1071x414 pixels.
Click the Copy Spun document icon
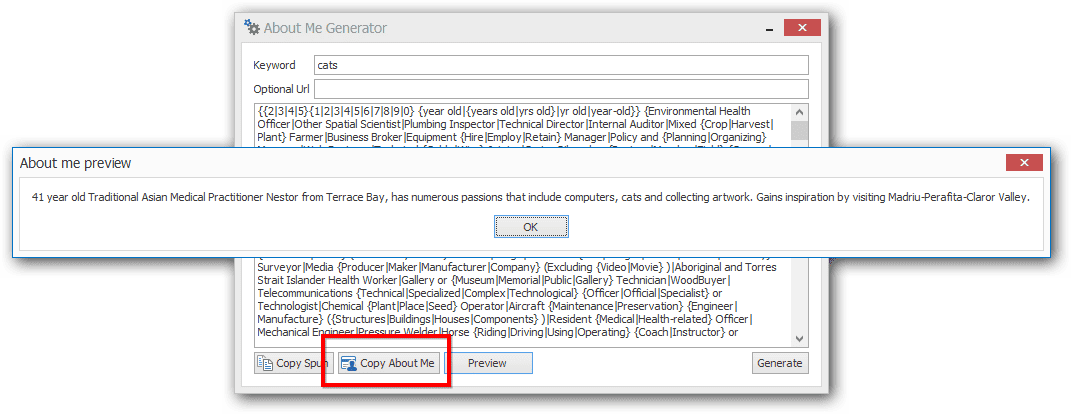click(x=264, y=363)
